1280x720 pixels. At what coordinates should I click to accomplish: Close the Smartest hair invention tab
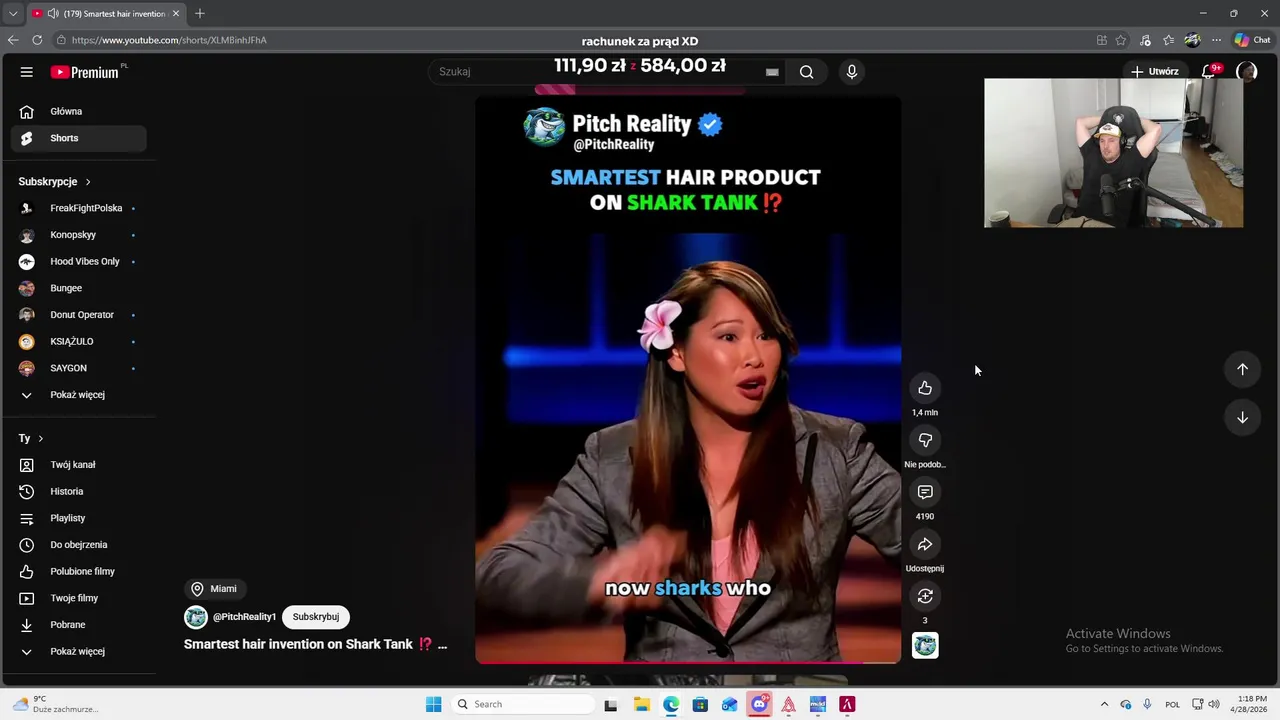pyautogui.click(x=176, y=14)
